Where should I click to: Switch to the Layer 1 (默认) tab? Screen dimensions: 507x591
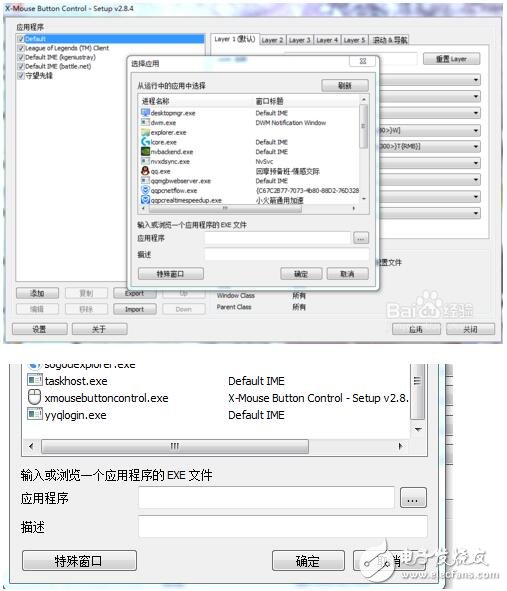coord(234,39)
